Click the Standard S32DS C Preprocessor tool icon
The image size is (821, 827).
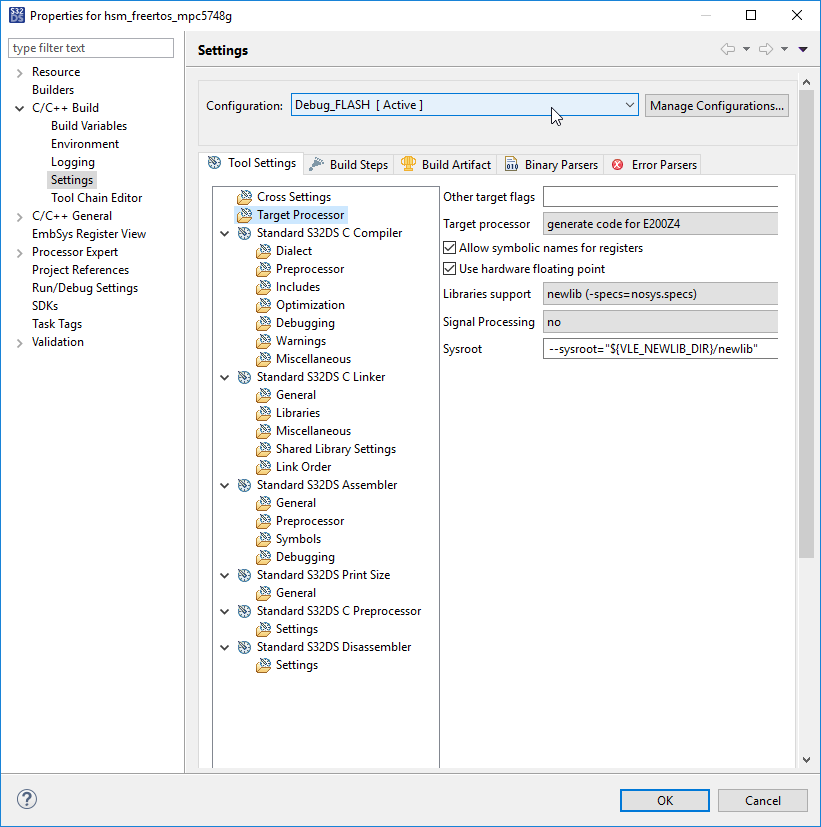[x=245, y=611]
